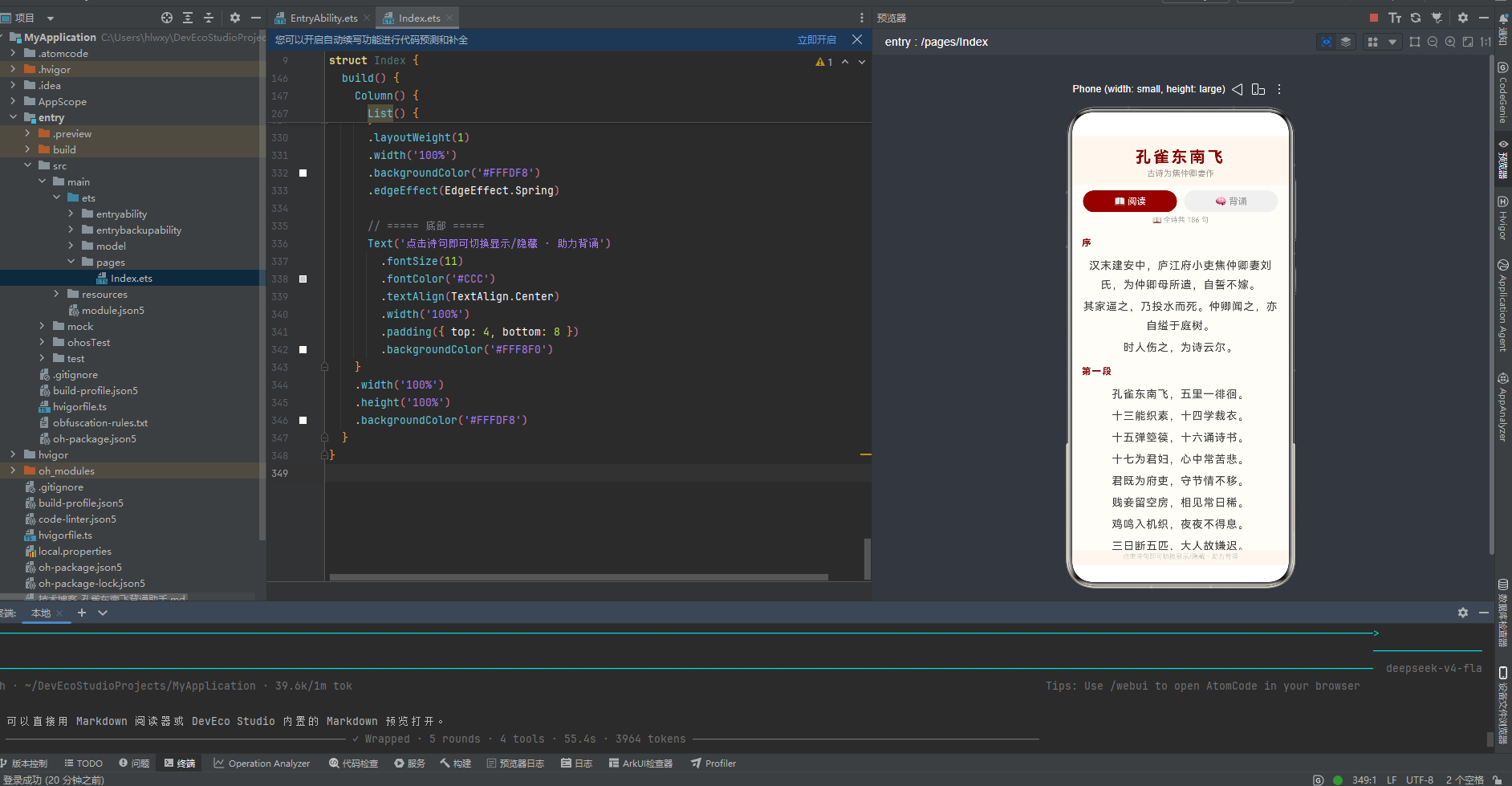Viewport: 1512px width, 786px height.
Task: Open the editor tabs three-dot menu
Action: tap(862, 18)
